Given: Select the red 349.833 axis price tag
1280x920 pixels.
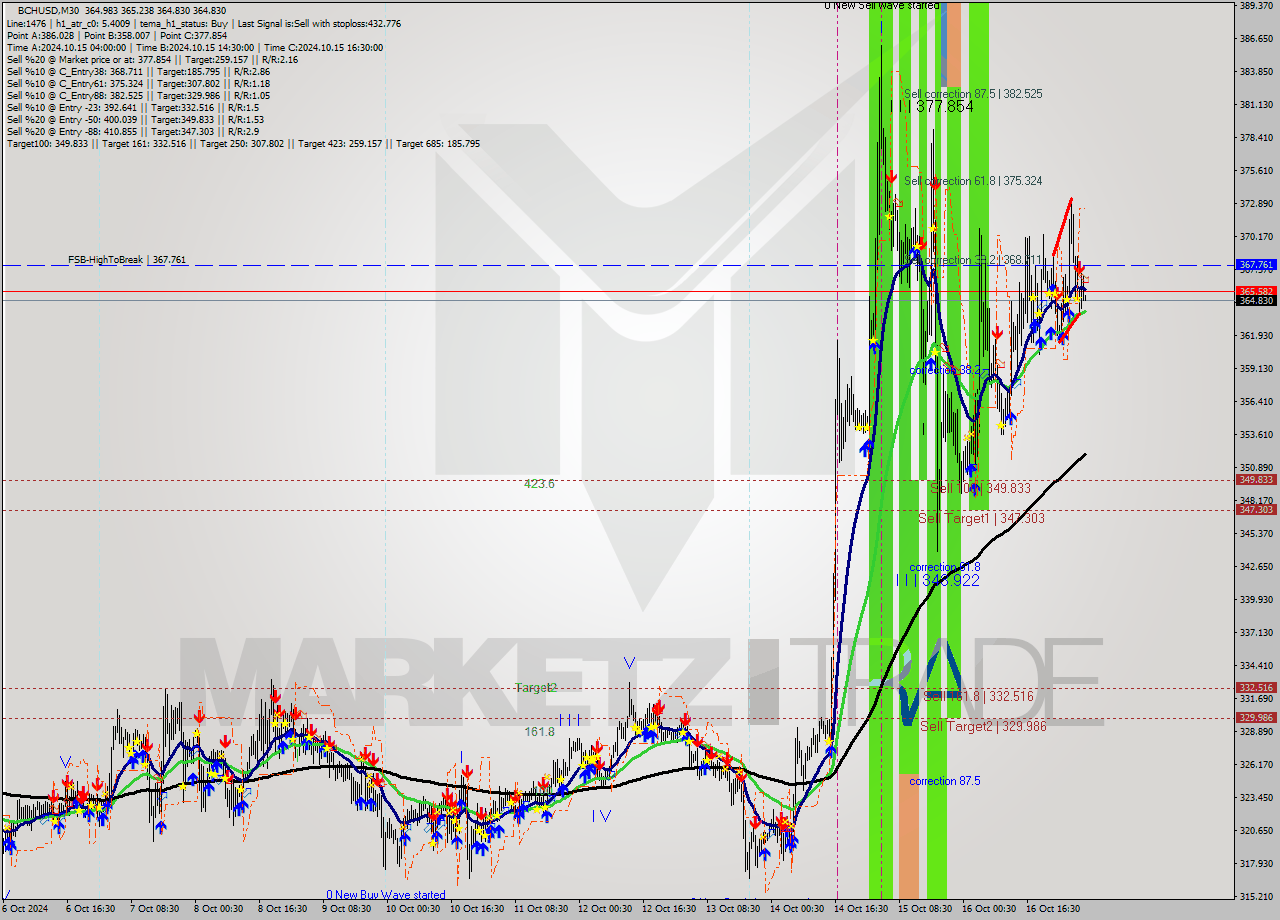Looking at the screenshot, I should [x=1256, y=480].
